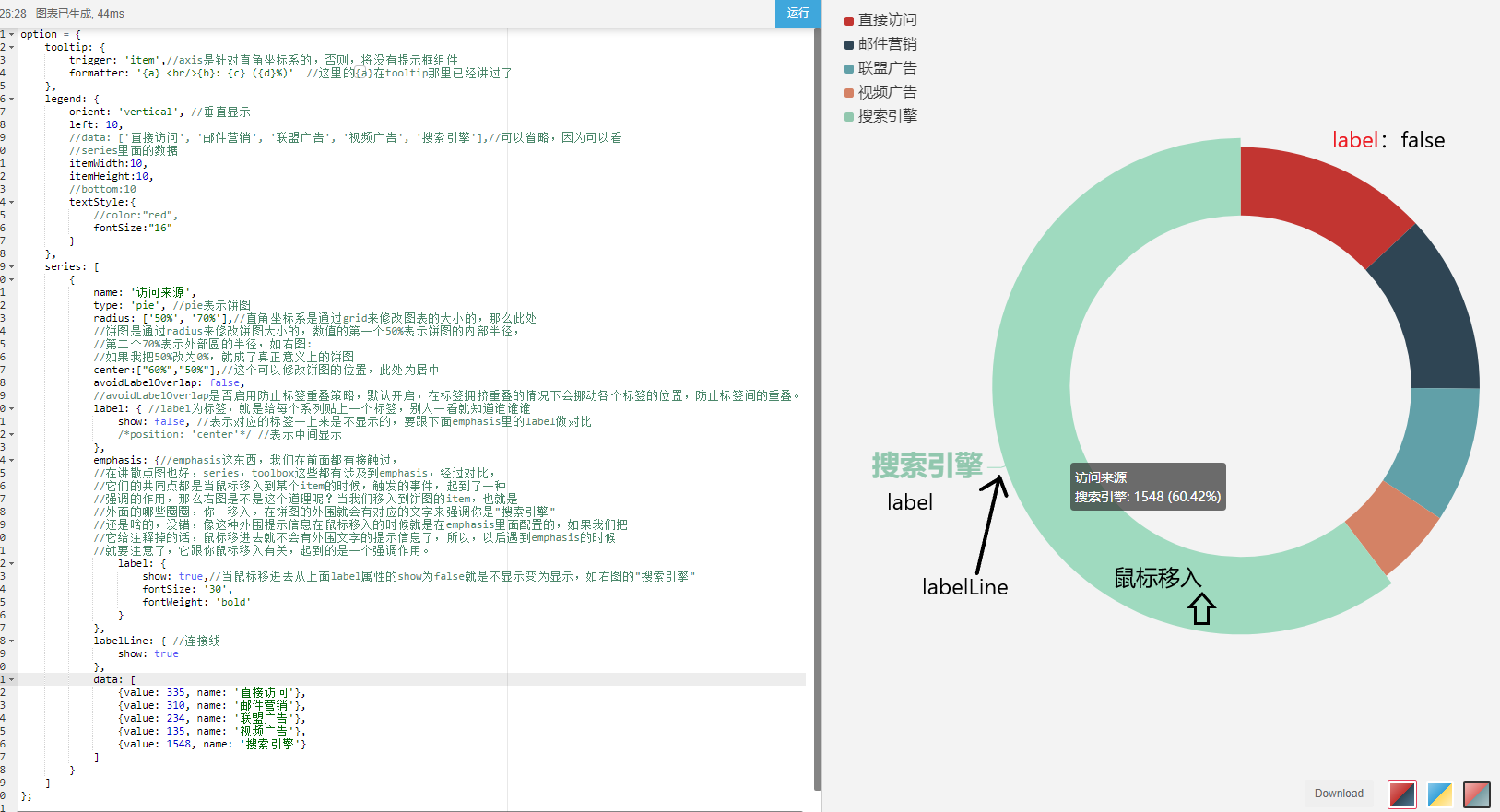Click the code line 'left: 10,'

coord(96,124)
